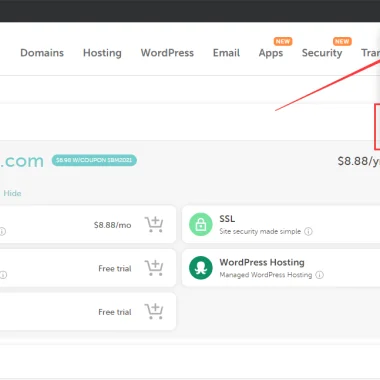Open the WordPress menu
380x380 pixels.
tap(167, 53)
